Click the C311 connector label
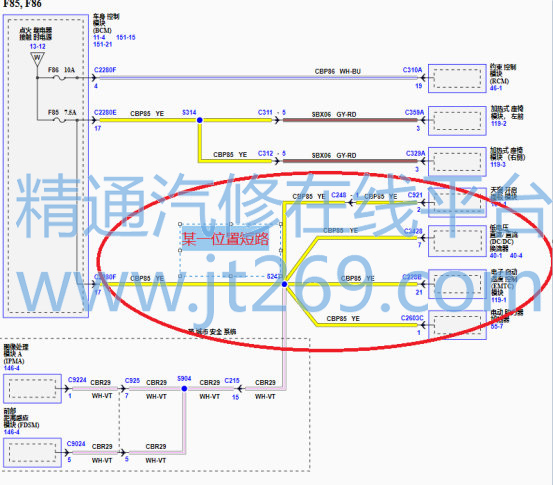The image size is (553, 485). tap(265, 113)
